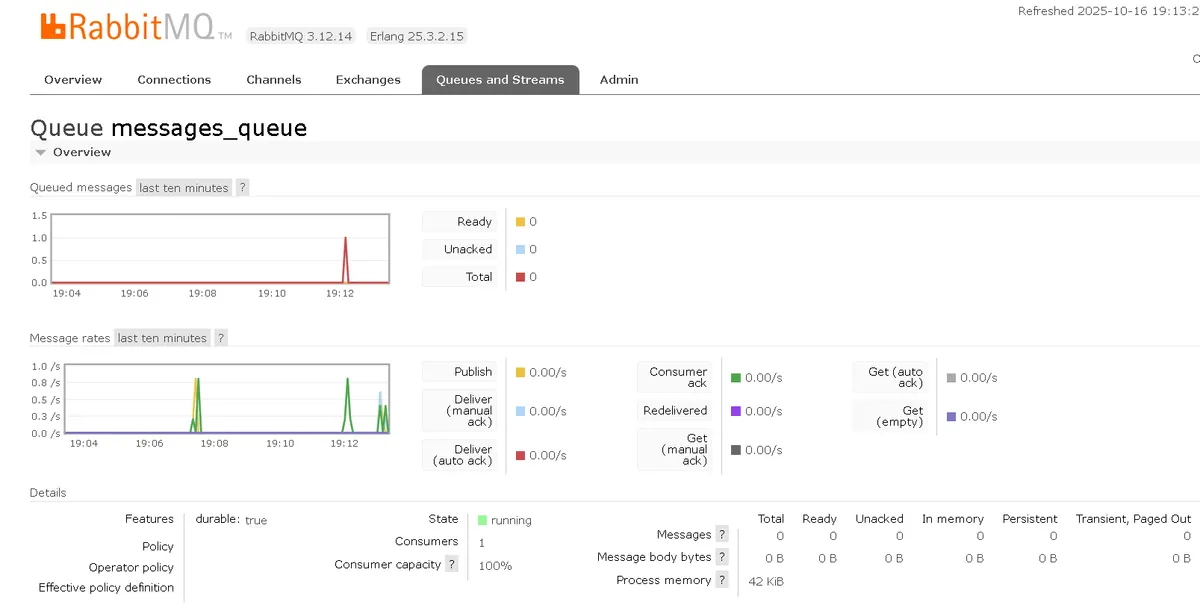The height and width of the screenshot is (614, 1200).
Task: Click the RabbitMQ logo
Action: (136, 27)
